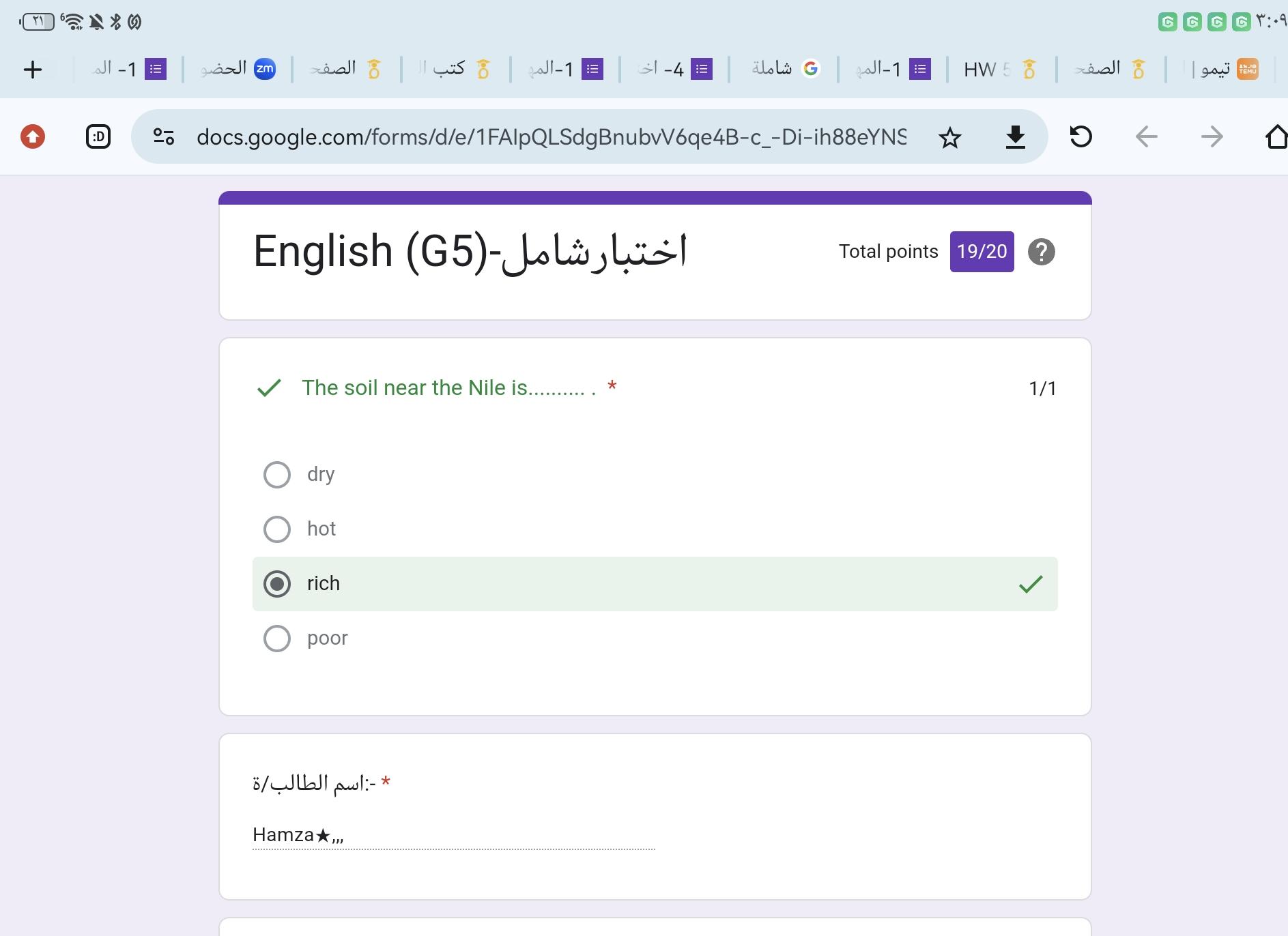Go forward using the right arrow

[1212, 137]
